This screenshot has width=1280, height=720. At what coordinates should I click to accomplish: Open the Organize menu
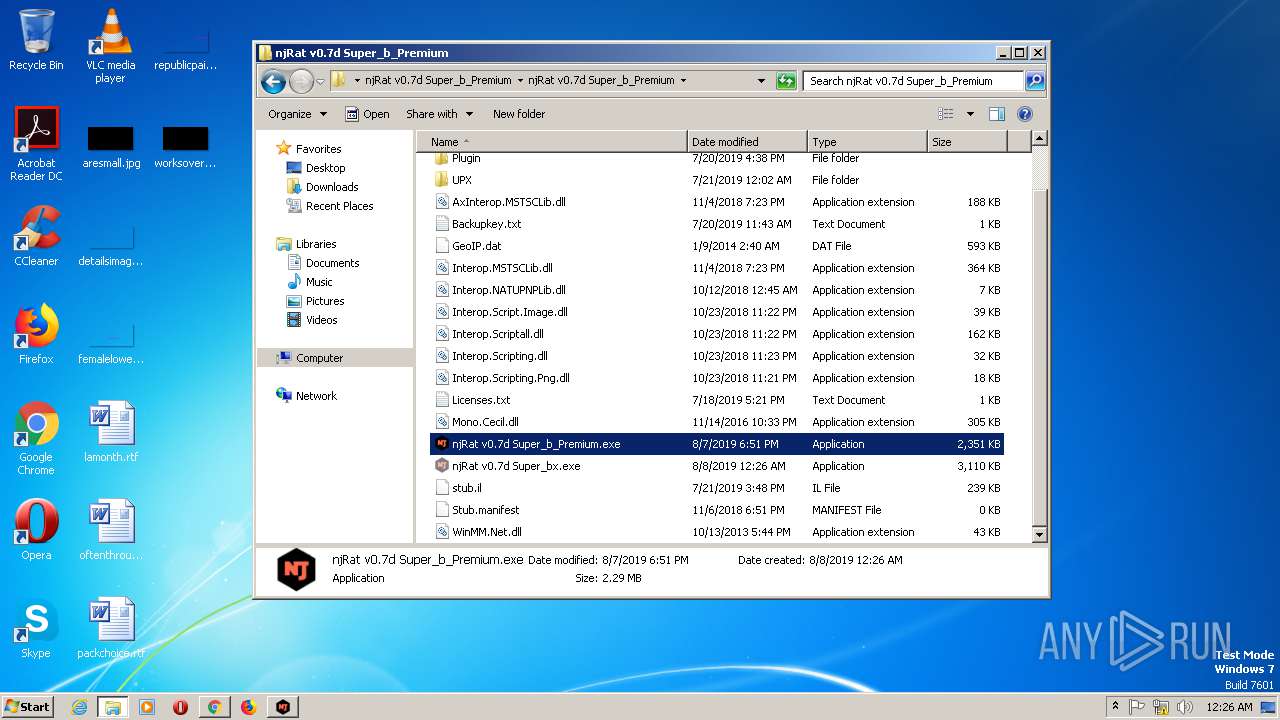297,114
